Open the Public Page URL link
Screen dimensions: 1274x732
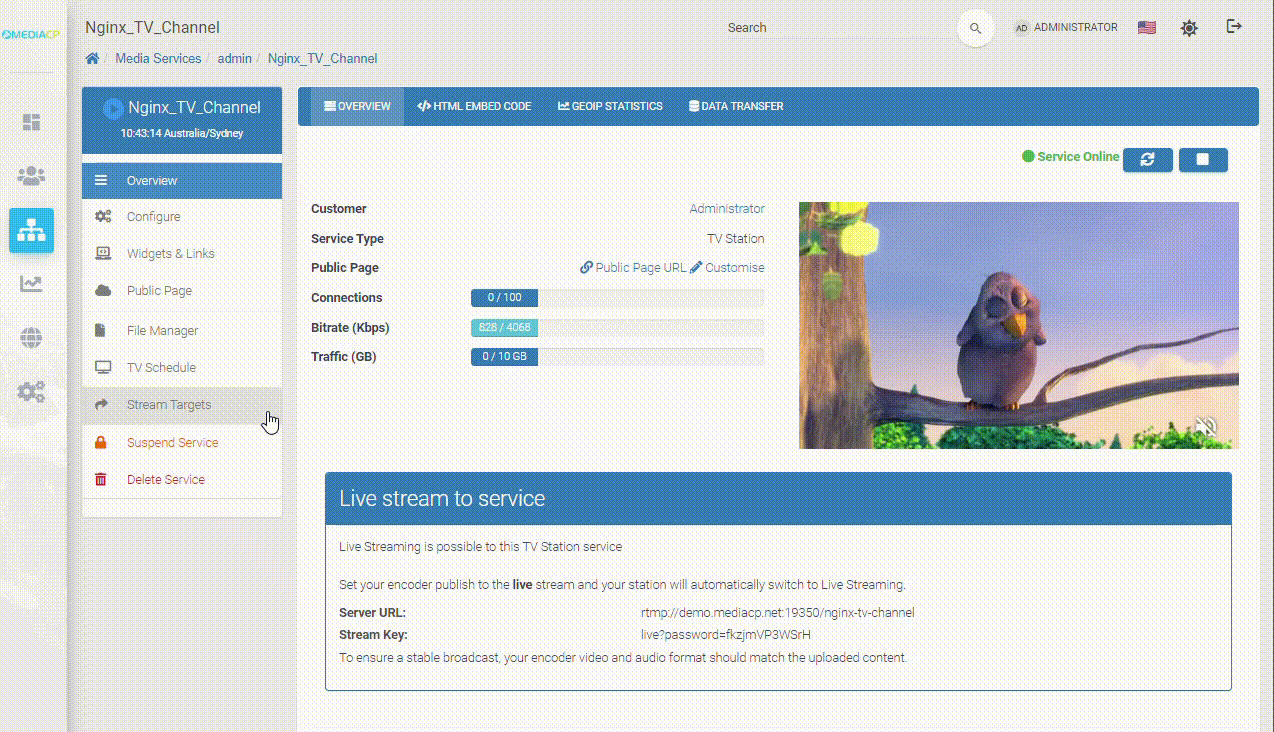point(633,268)
